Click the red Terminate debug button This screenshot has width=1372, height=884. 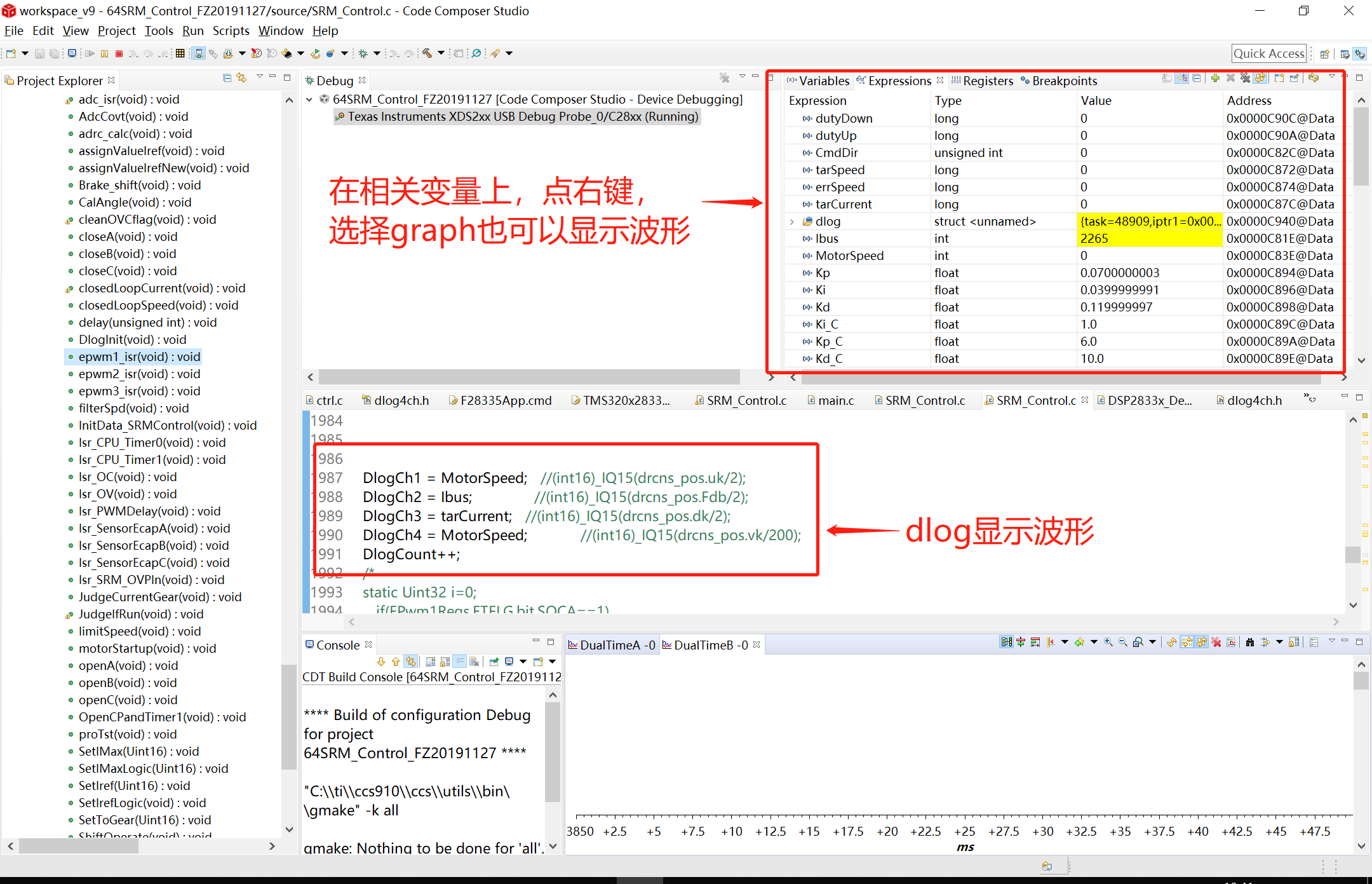(x=119, y=54)
